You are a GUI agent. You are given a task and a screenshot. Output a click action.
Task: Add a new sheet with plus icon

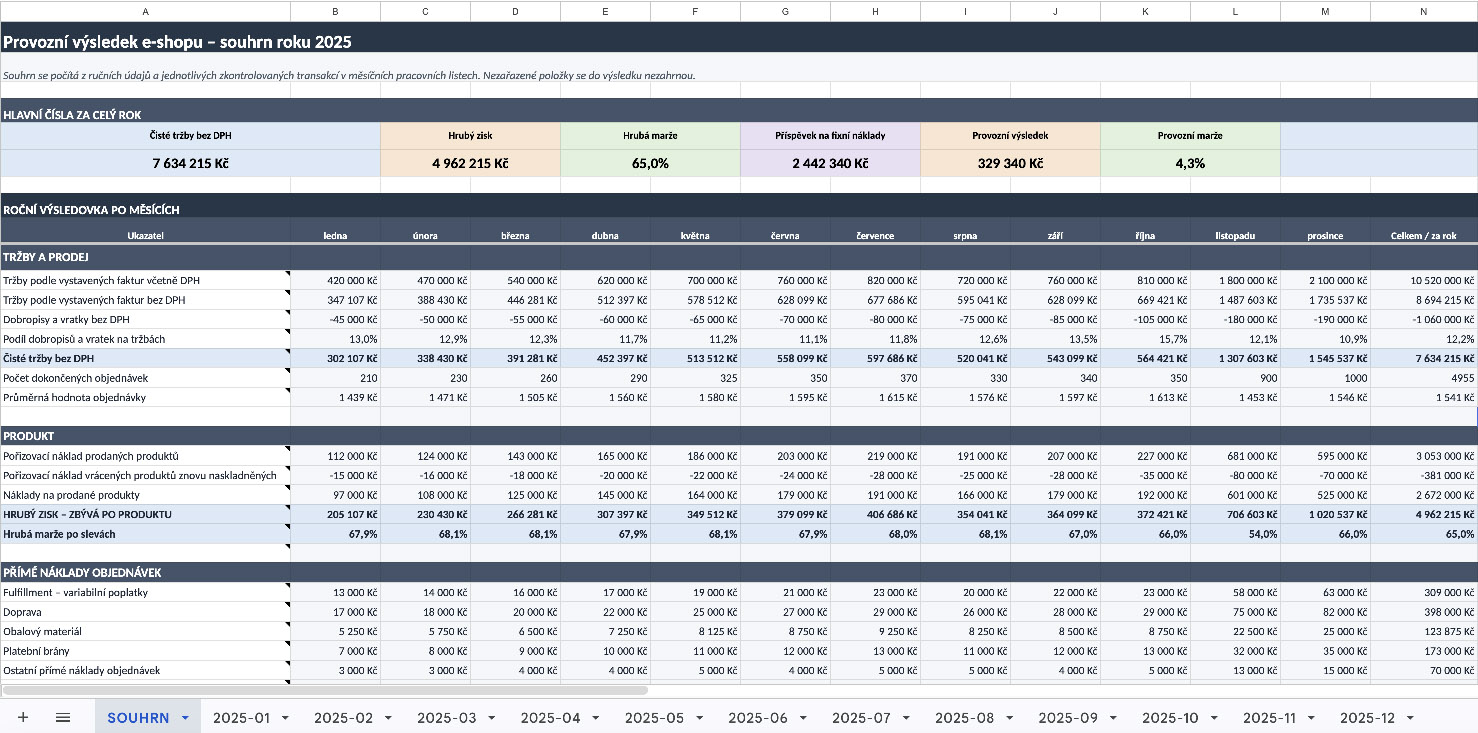(x=22, y=717)
